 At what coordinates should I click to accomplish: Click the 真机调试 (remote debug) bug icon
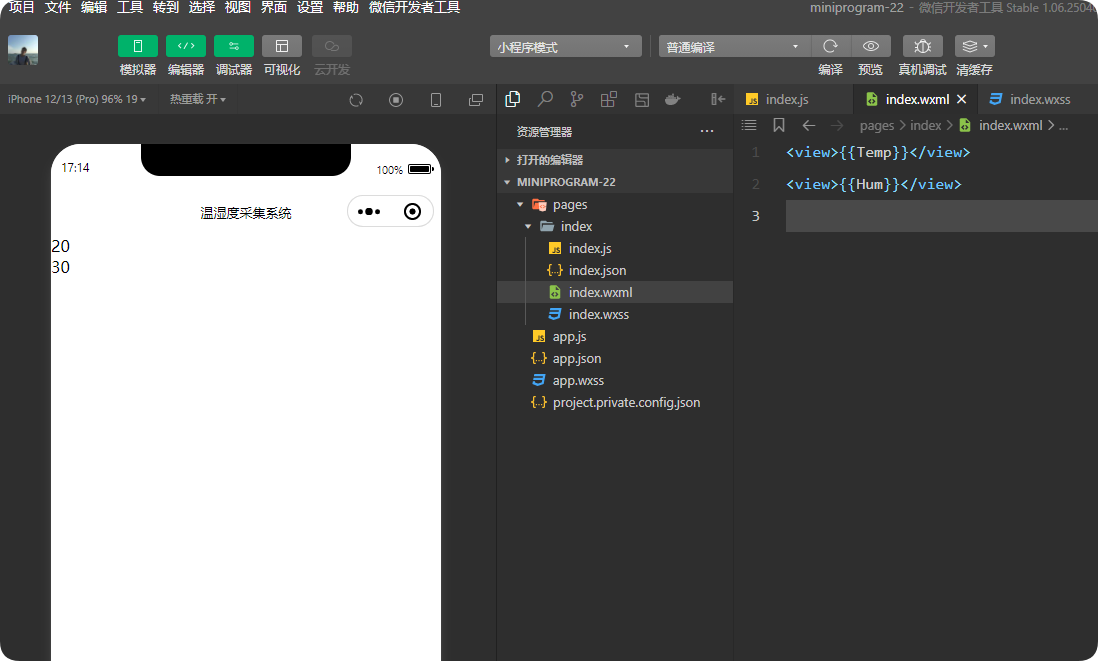(x=921, y=46)
